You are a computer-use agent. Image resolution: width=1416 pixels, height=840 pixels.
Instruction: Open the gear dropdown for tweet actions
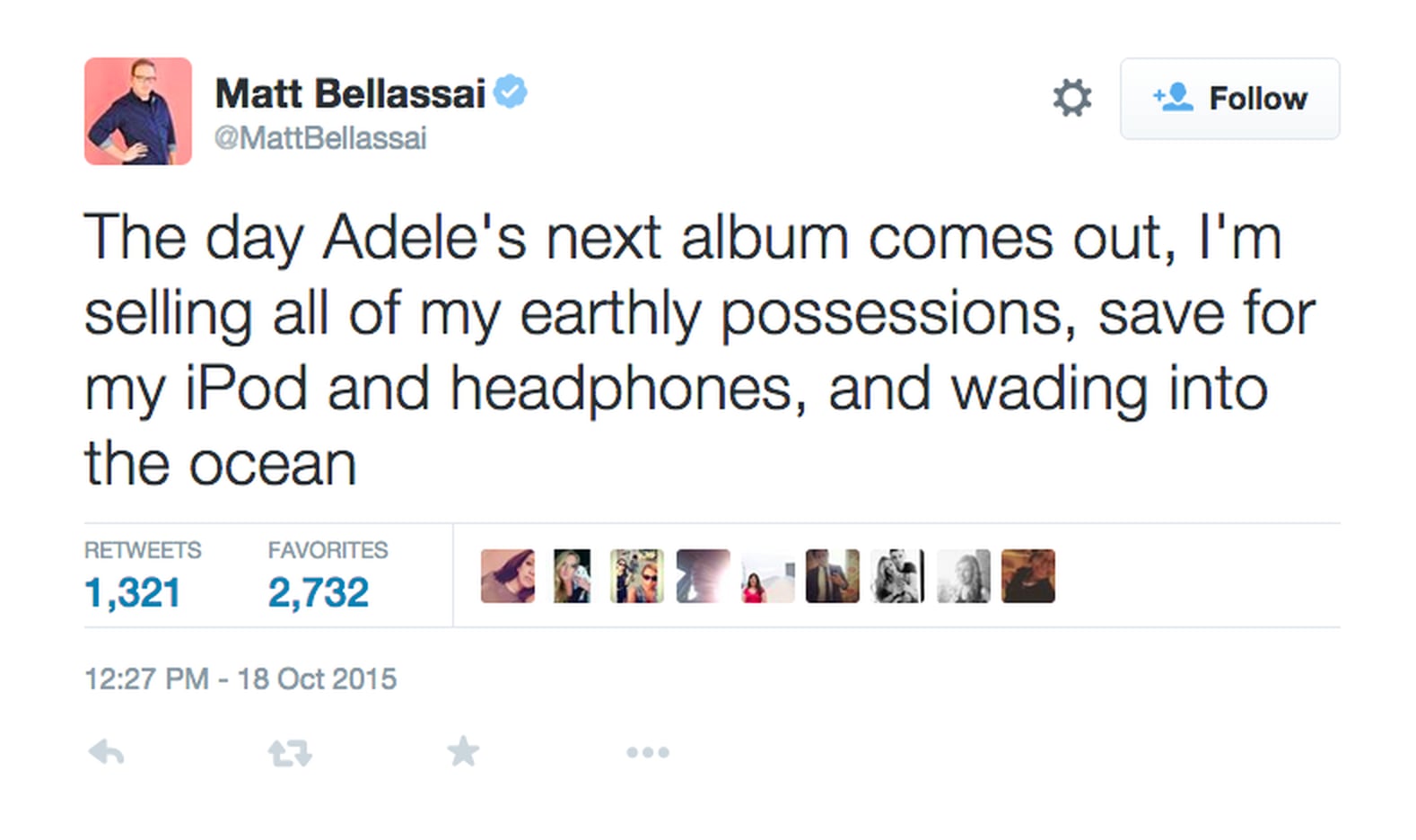coord(1073,99)
